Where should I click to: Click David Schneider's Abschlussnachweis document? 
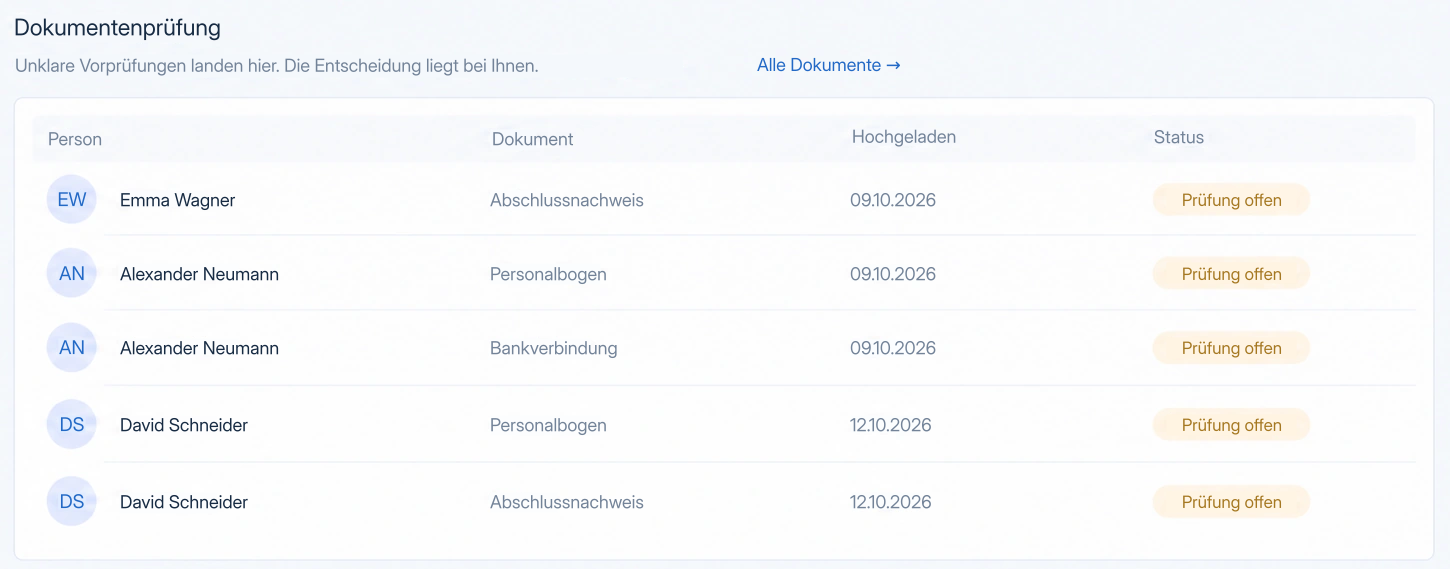click(x=567, y=502)
